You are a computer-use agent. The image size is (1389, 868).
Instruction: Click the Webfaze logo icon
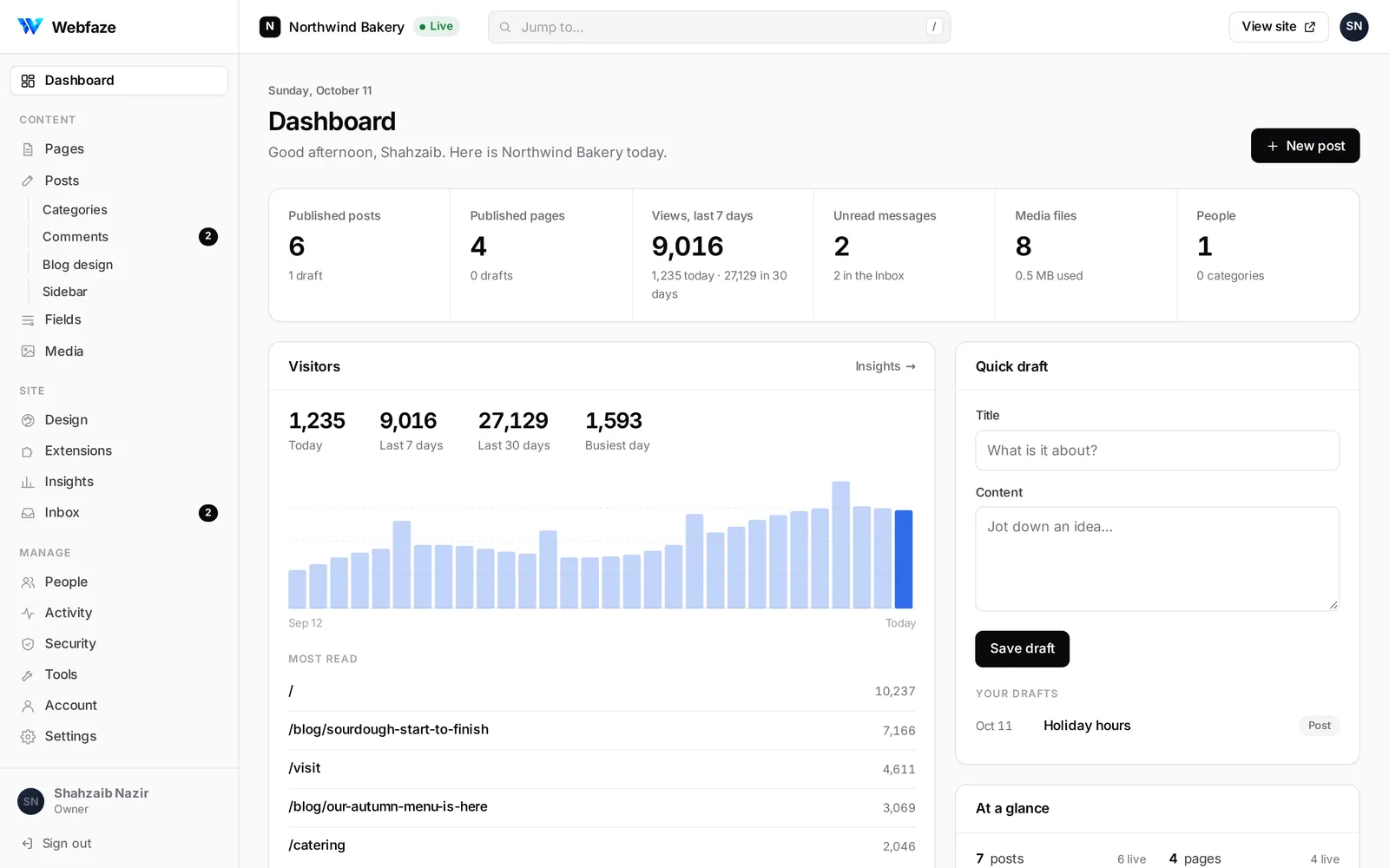coord(30,27)
